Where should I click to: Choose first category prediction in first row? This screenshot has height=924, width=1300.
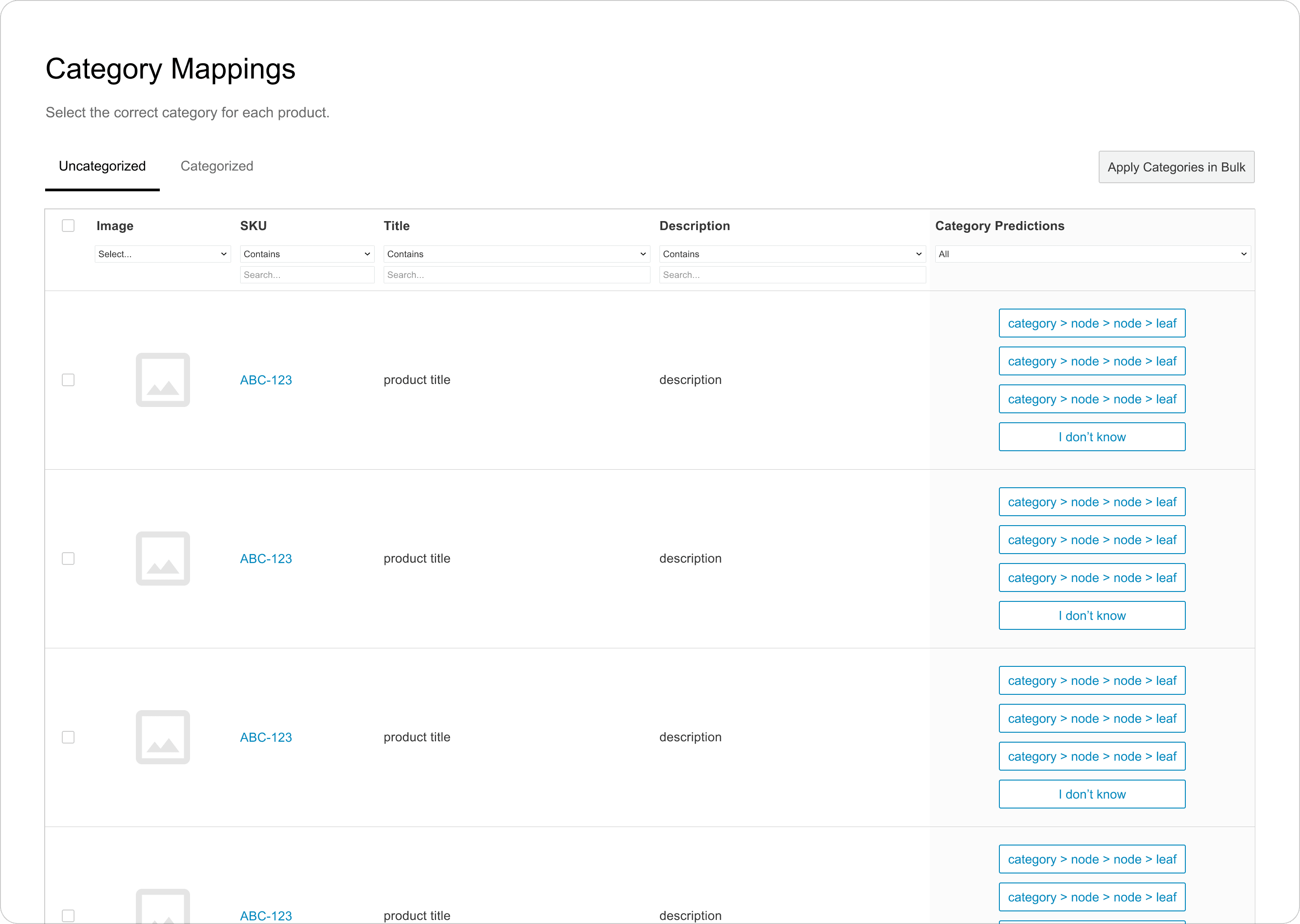coord(1091,323)
